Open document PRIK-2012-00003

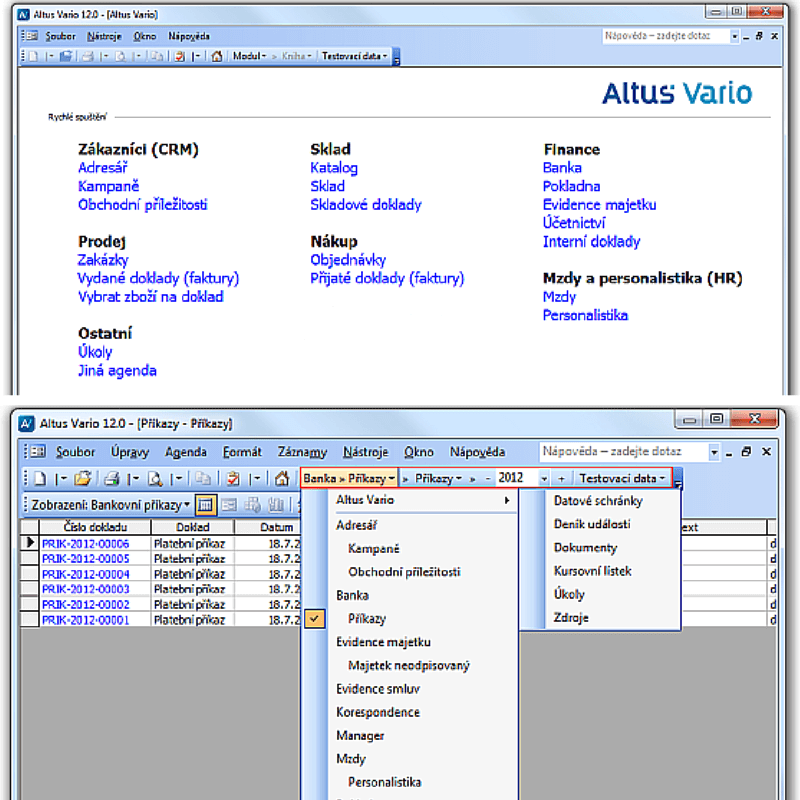coord(85,589)
